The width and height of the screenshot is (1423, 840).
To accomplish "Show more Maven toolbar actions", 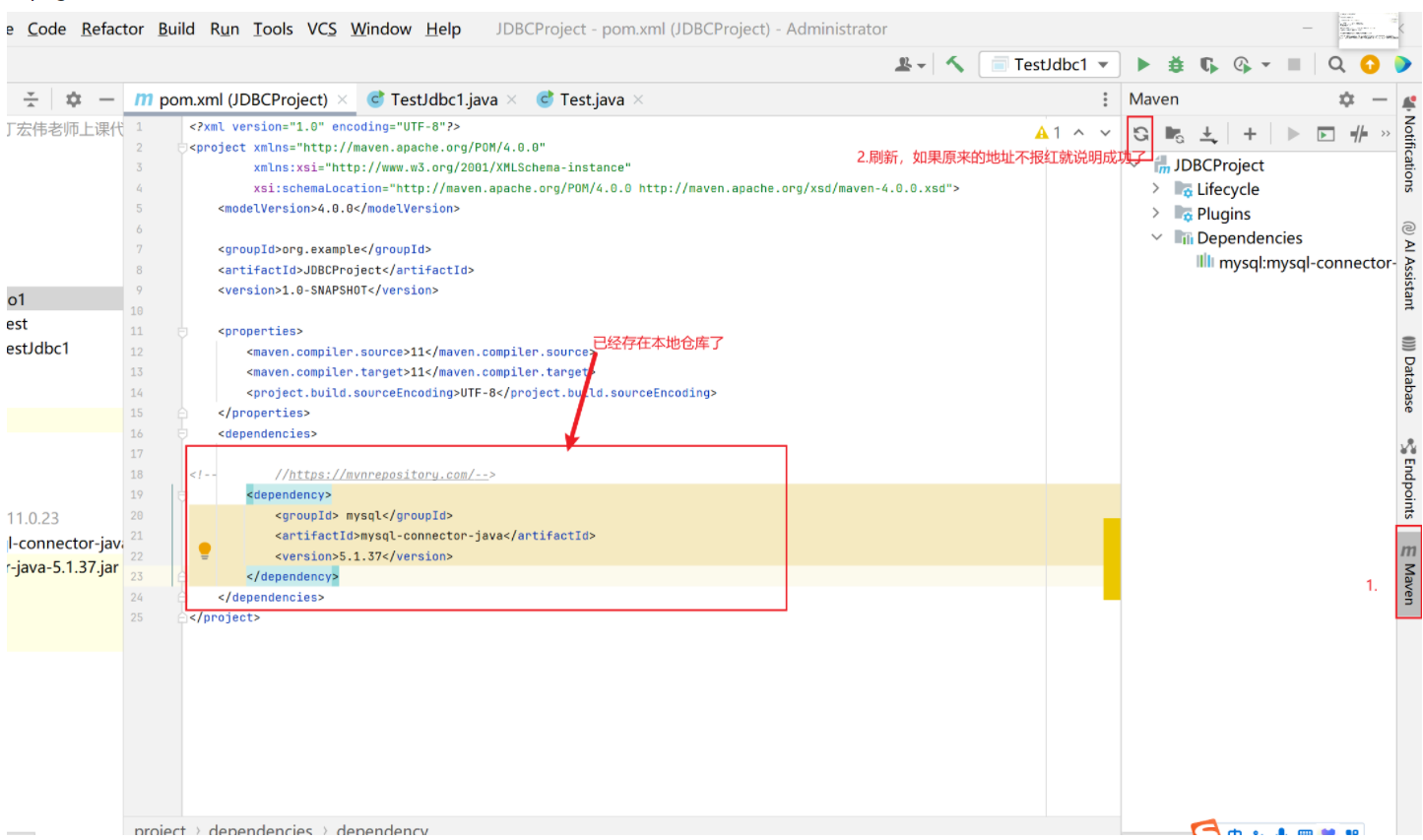I will (1386, 134).
